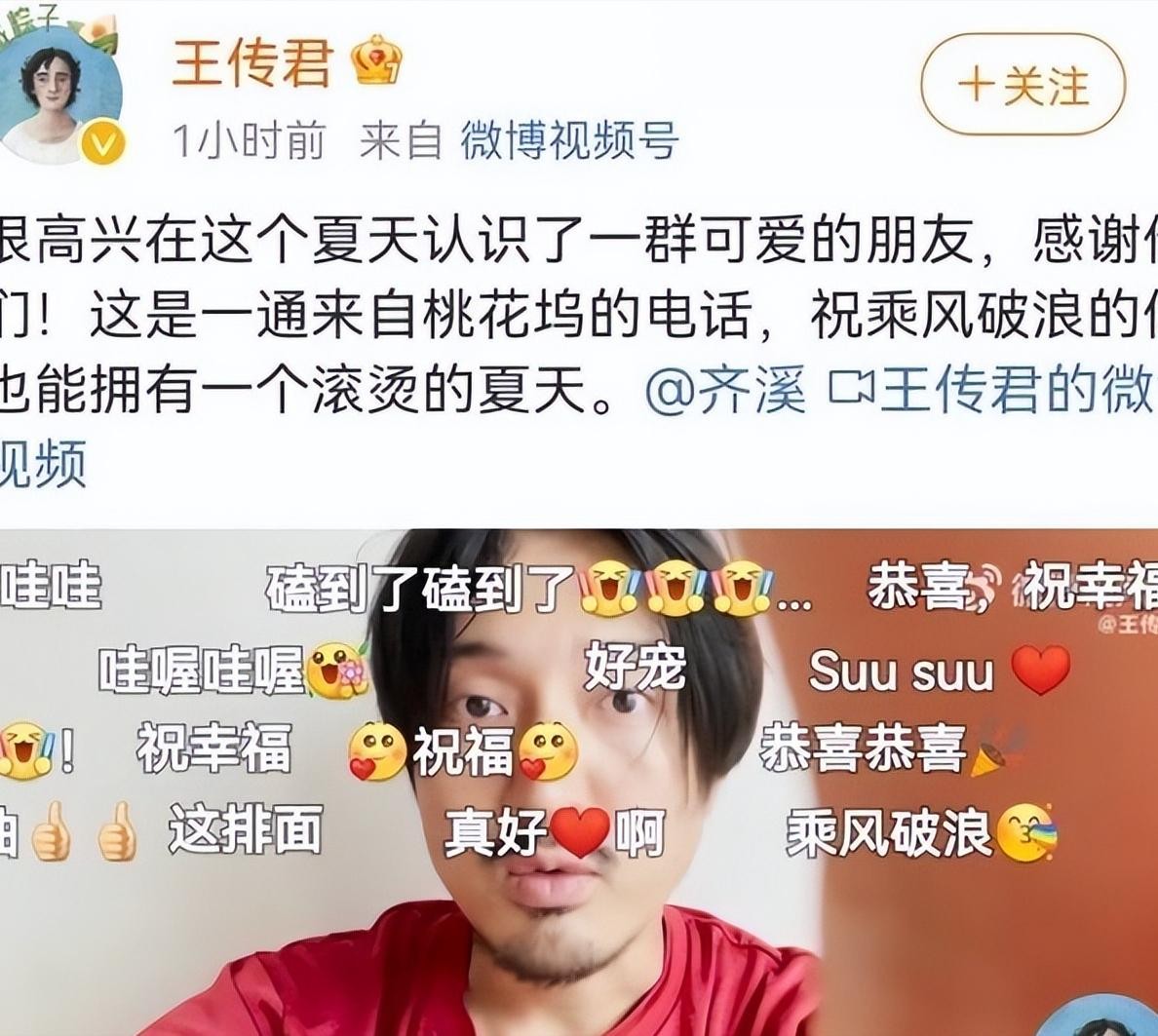Click the yellow verified badge on avatar
Viewport: 1158px width, 1036px height.
point(102,143)
